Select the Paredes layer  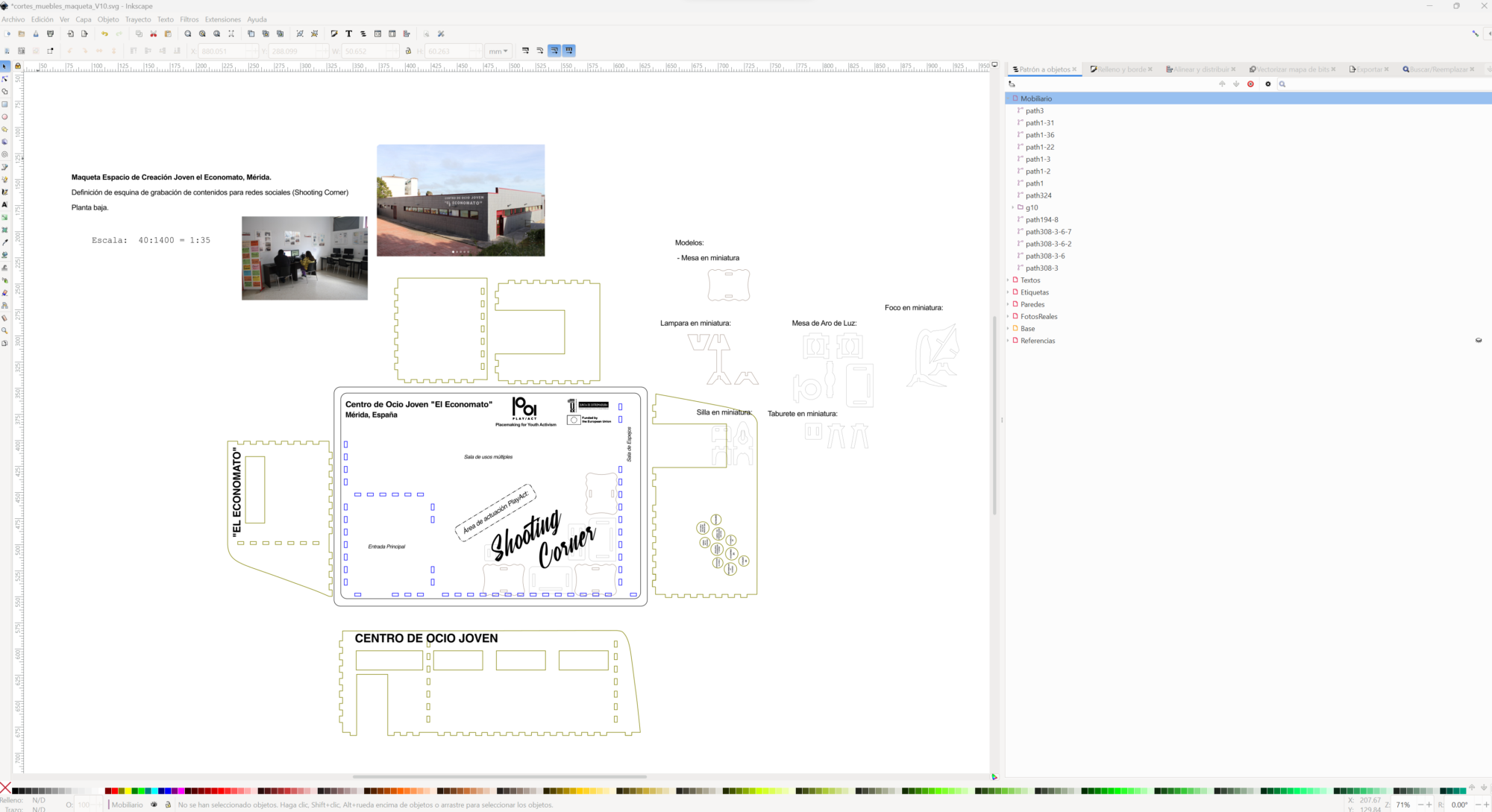point(1032,304)
